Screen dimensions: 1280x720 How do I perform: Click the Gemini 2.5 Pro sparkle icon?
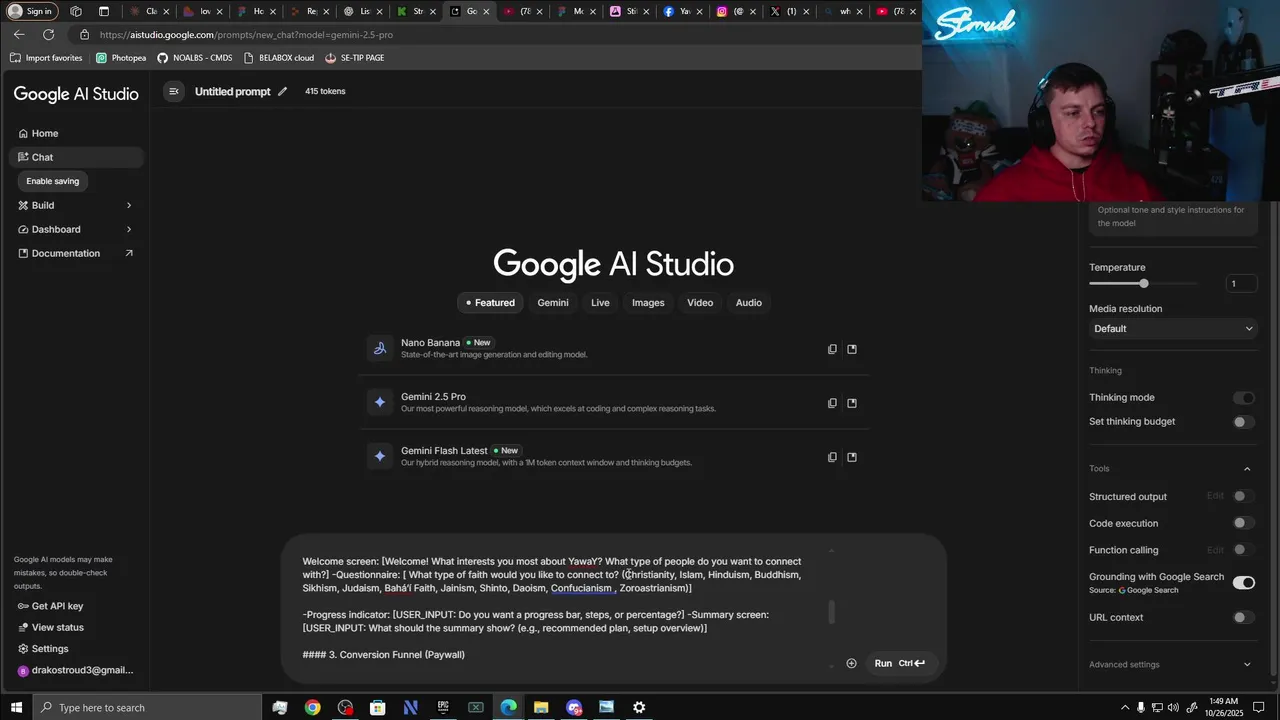[x=380, y=402]
